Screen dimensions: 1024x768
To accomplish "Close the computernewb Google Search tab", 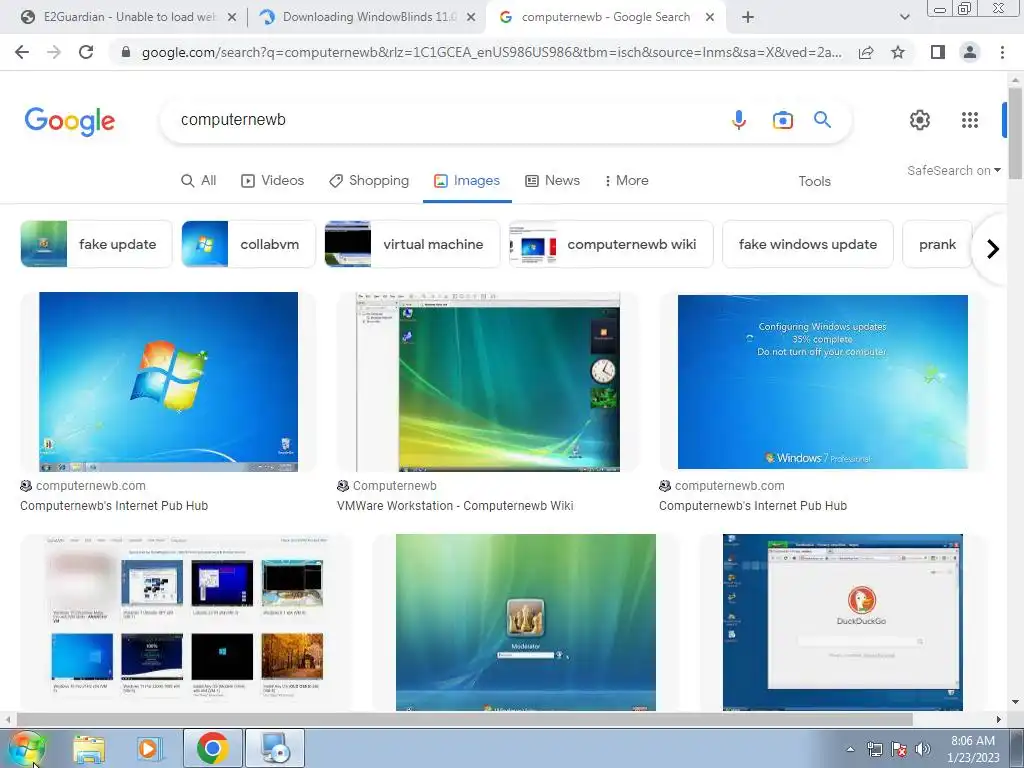I will click(x=710, y=18).
